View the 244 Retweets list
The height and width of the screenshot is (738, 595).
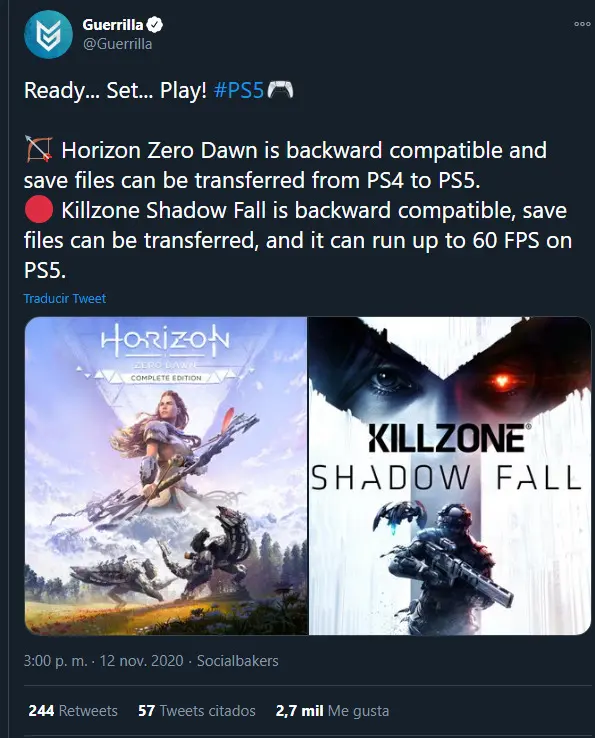pyautogui.click(x=73, y=711)
